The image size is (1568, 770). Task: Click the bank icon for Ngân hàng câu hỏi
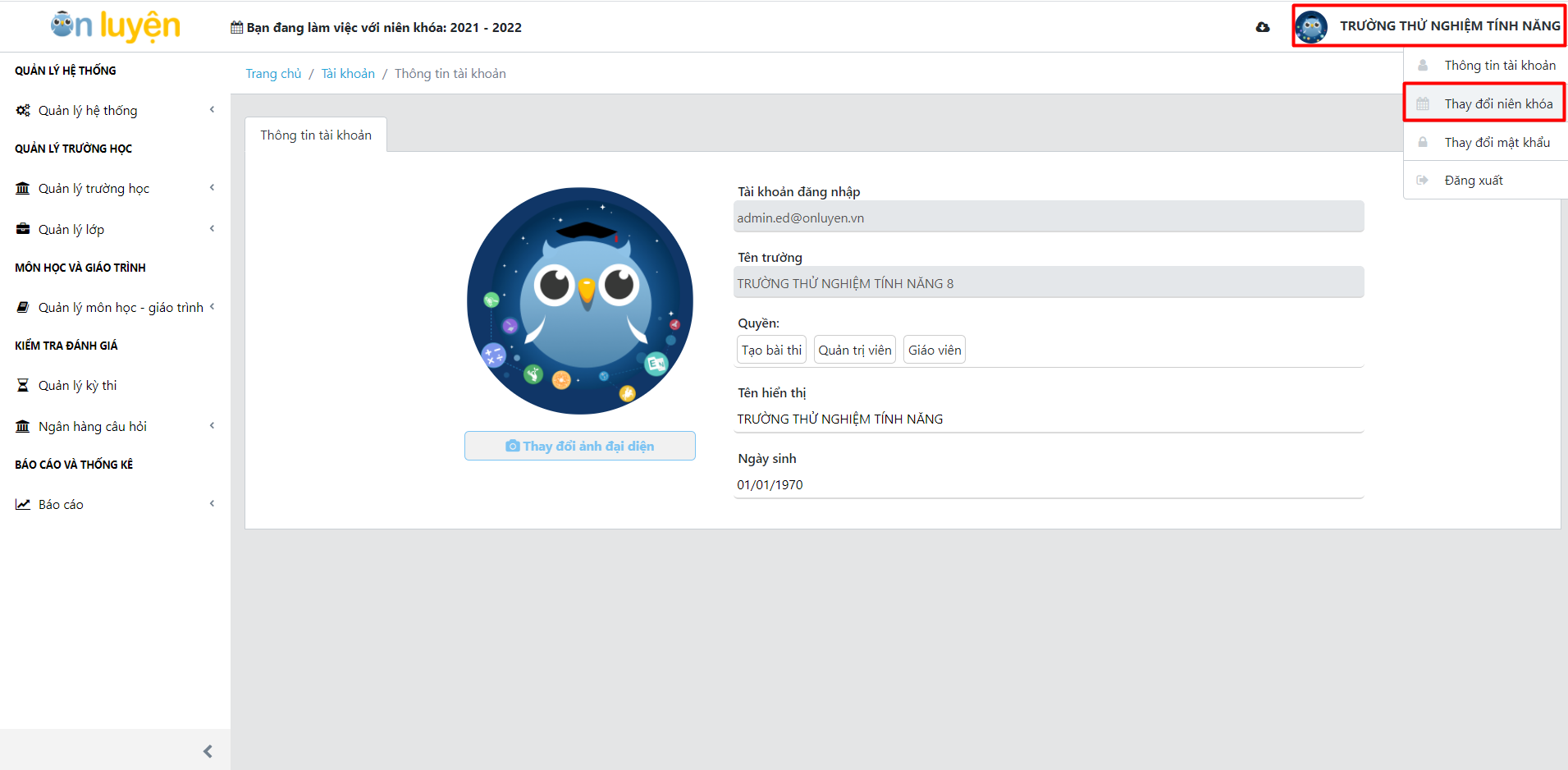[x=23, y=426]
